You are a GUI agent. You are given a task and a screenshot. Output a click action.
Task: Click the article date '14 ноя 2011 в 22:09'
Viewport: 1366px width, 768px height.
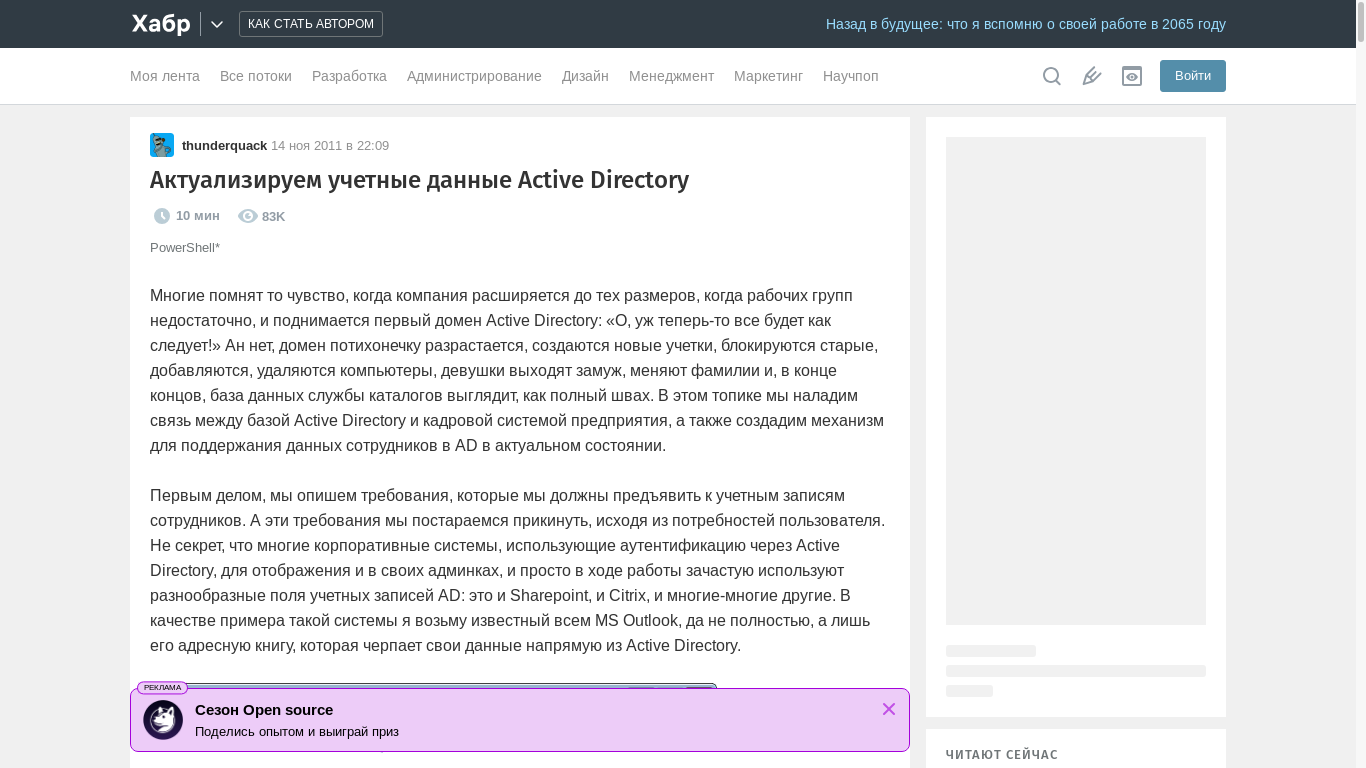pos(330,146)
